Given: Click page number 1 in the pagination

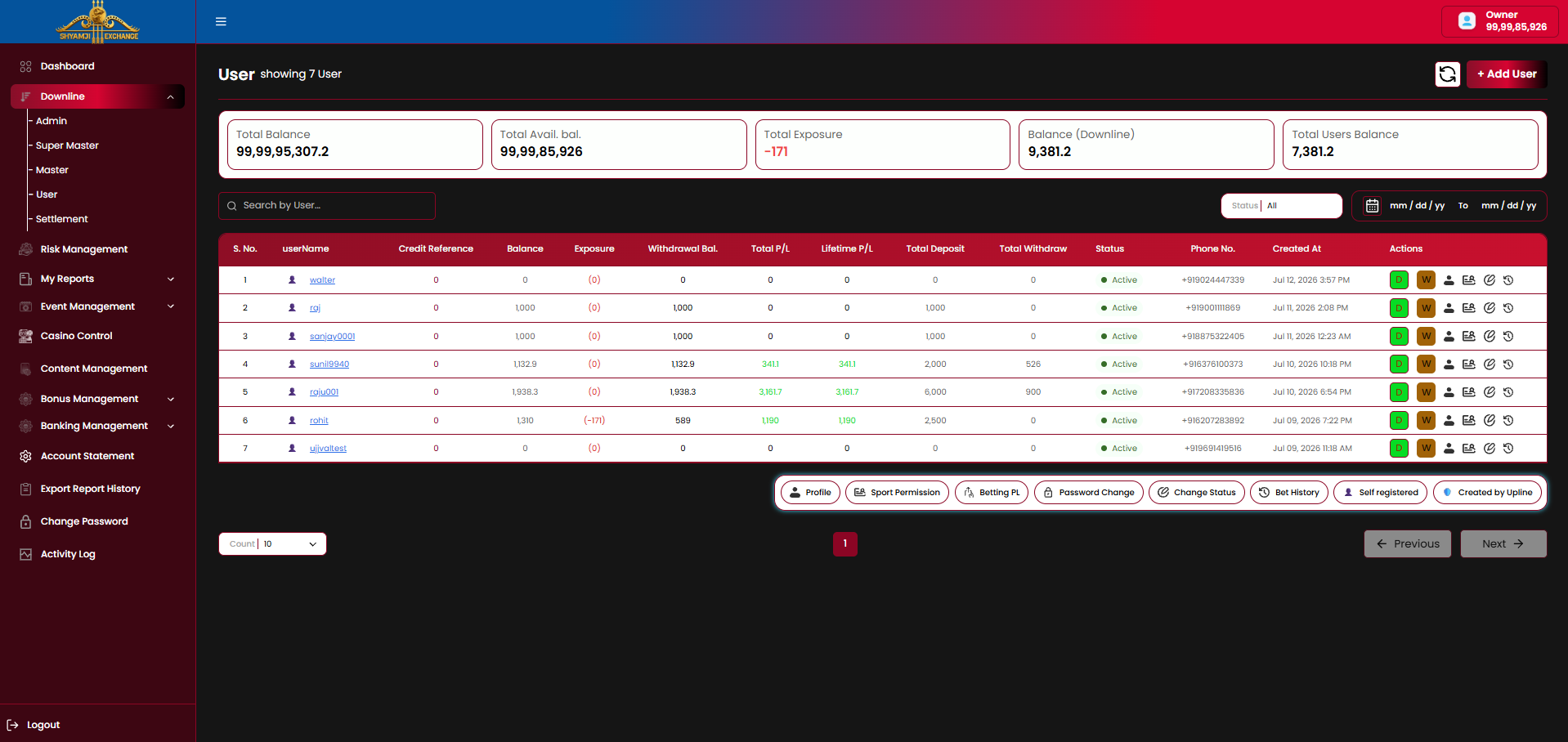Looking at the screenshot, I should pyautogui.click(x=845, y=544).
